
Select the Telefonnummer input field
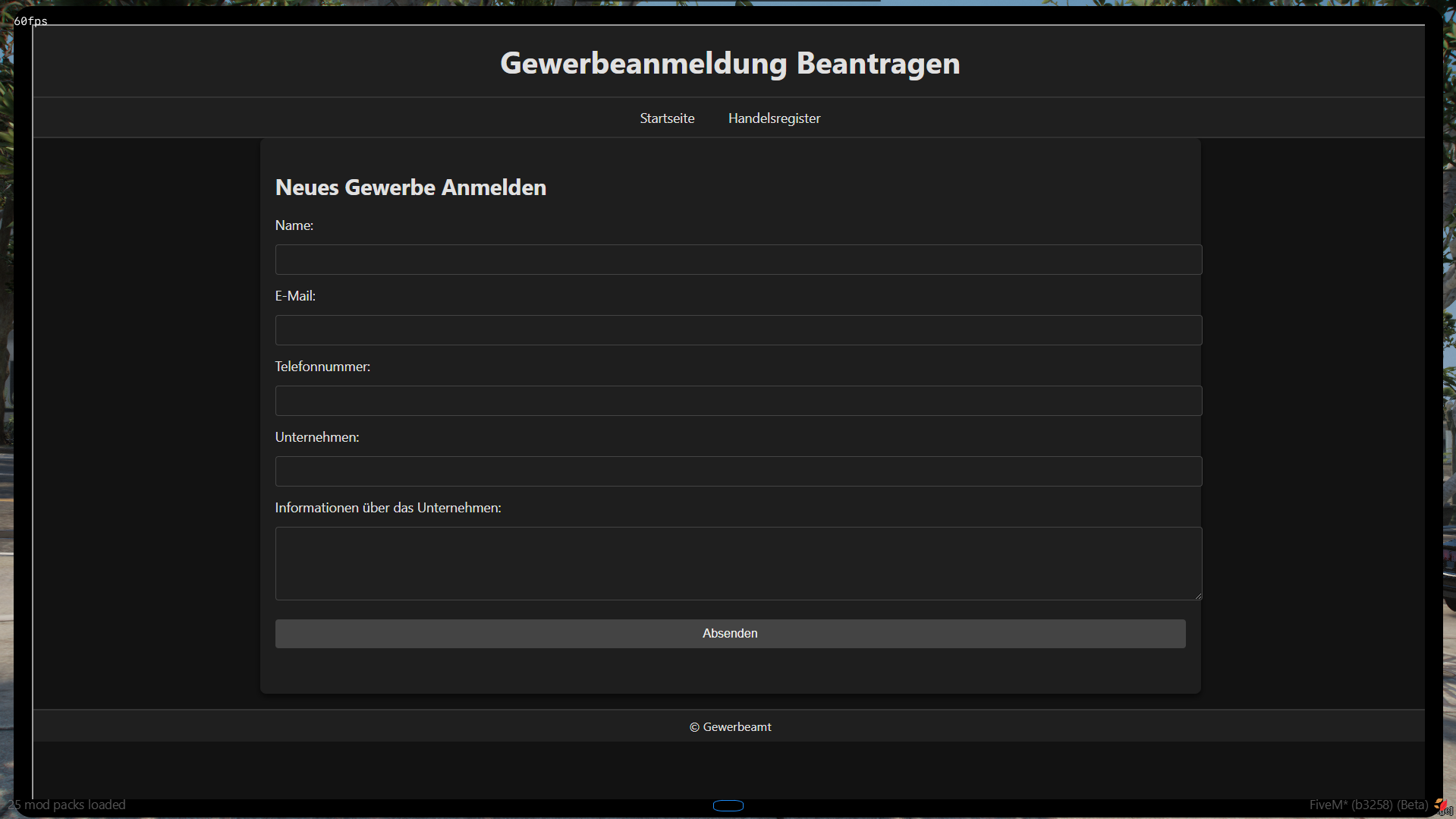(738, 401)
